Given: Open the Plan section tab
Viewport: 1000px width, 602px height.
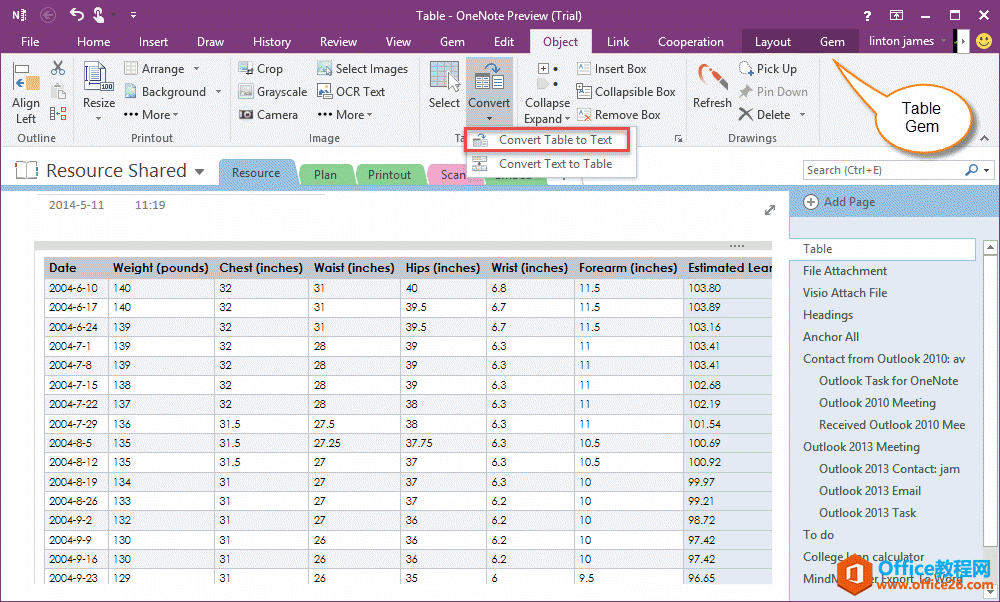Looking at the screenshot, I should [325, 174].
